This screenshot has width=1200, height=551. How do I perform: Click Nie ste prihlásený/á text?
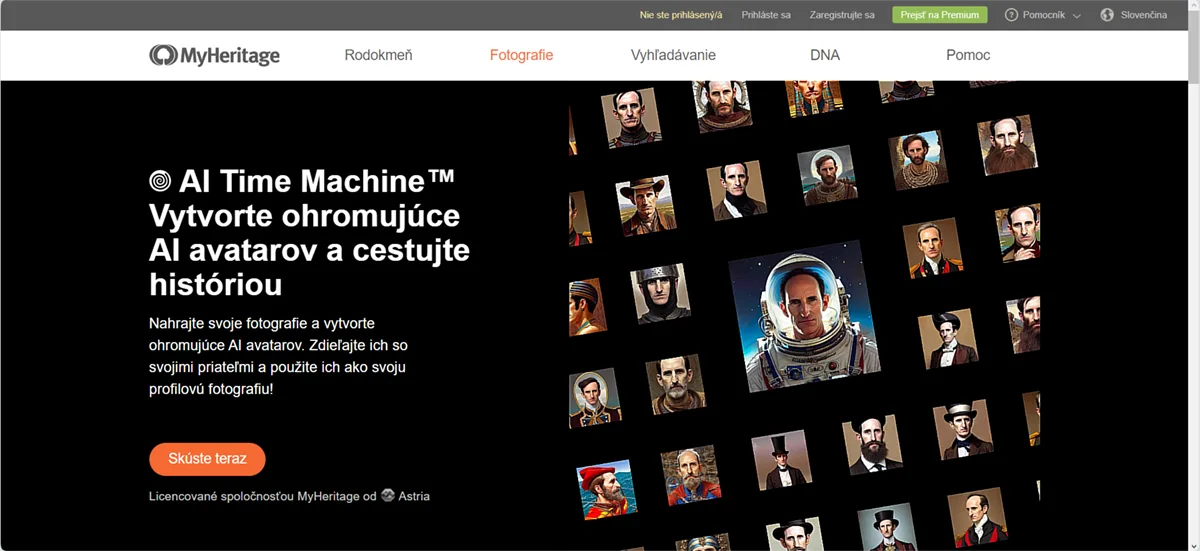681,15
